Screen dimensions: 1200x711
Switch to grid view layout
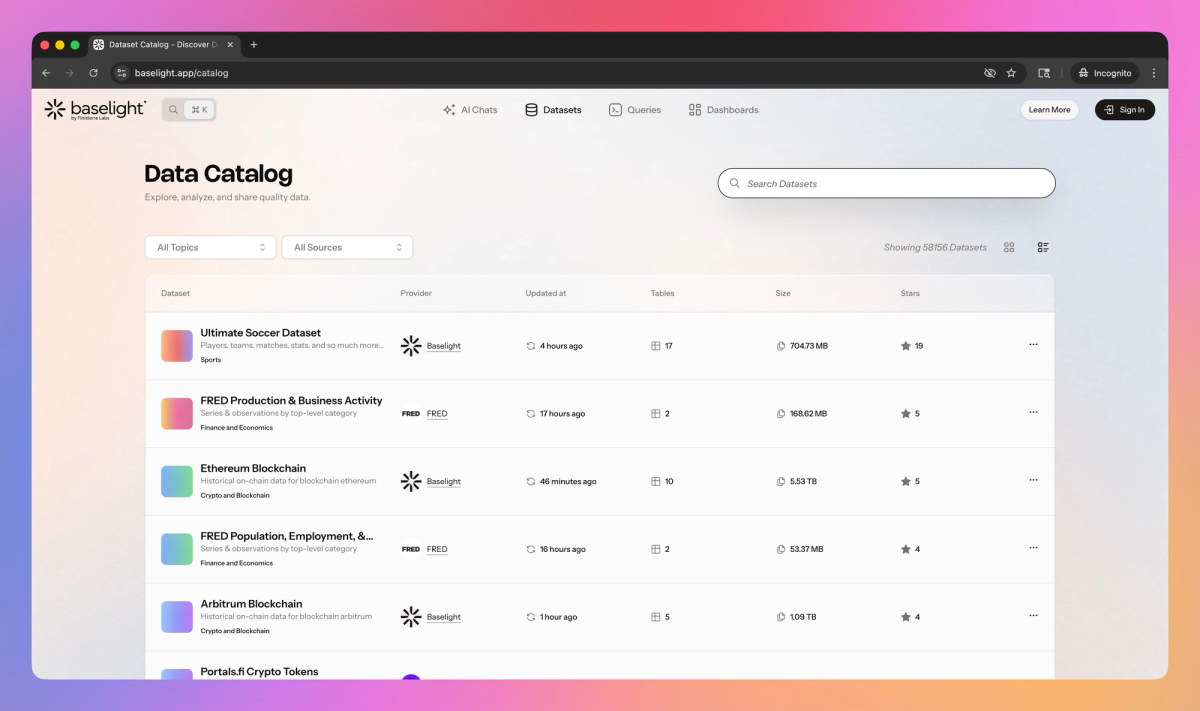coord(1009,247)
